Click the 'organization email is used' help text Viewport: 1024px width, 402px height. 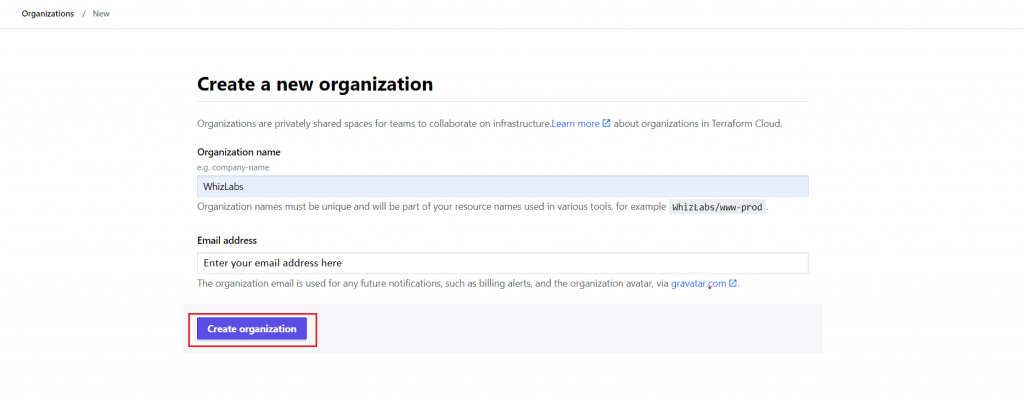click(430, 284)
